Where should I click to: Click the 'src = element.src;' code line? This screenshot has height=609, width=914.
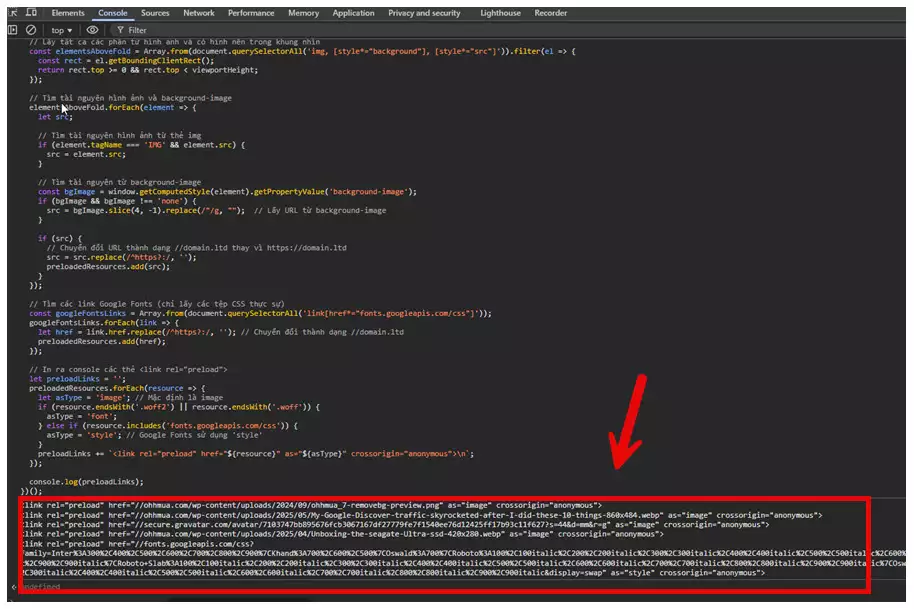coord(86,154)
